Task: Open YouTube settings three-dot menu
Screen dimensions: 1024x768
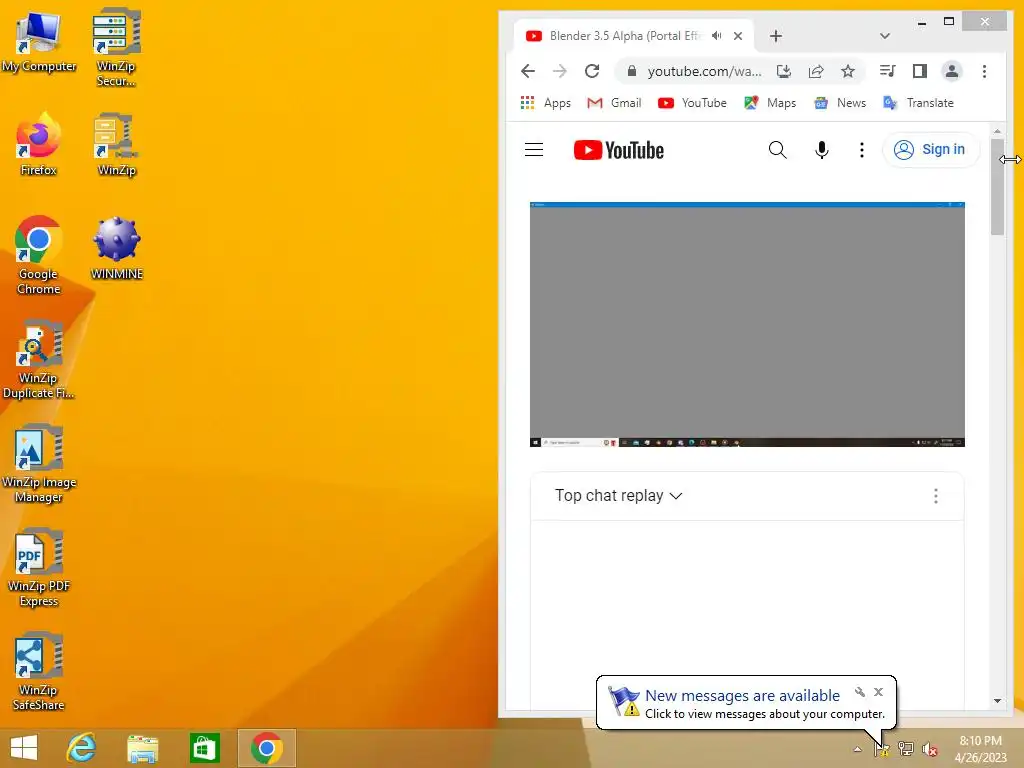Action: 862,150
